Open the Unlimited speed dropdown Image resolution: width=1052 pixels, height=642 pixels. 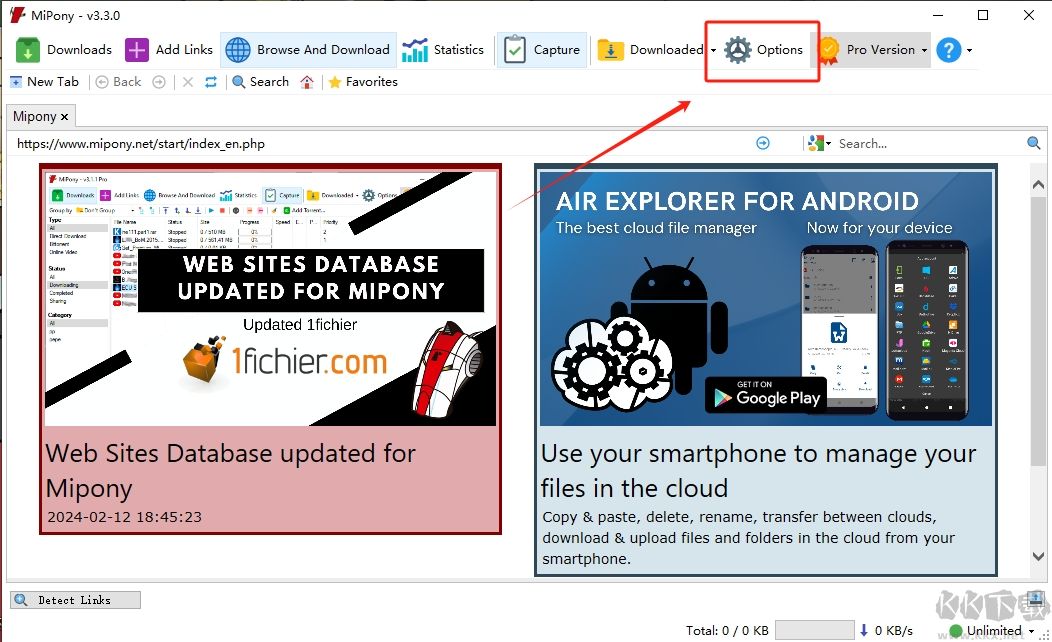coord(1031,631)
